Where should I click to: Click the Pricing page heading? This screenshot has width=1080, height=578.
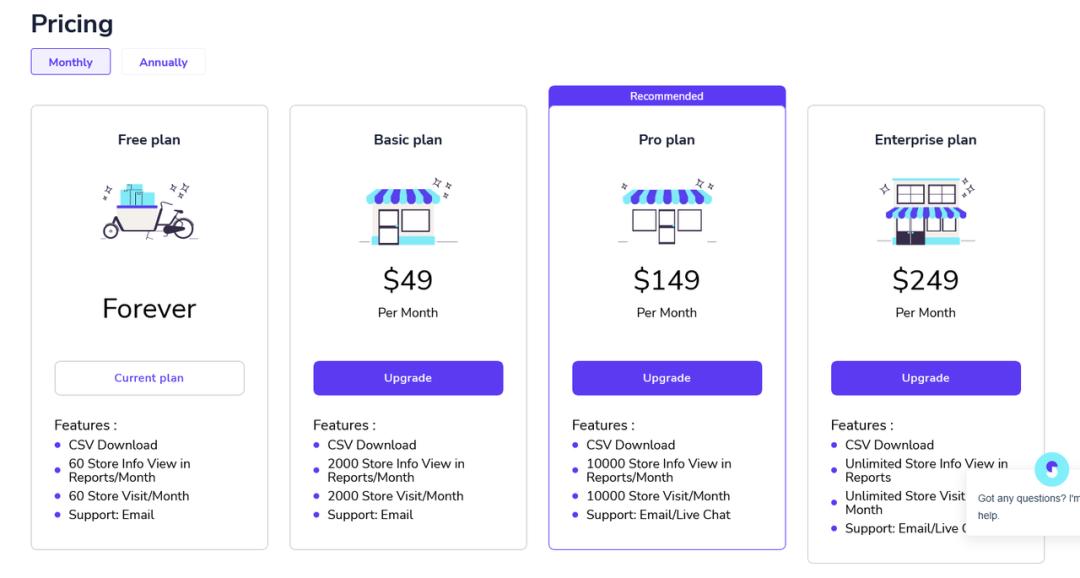point(72,24)
